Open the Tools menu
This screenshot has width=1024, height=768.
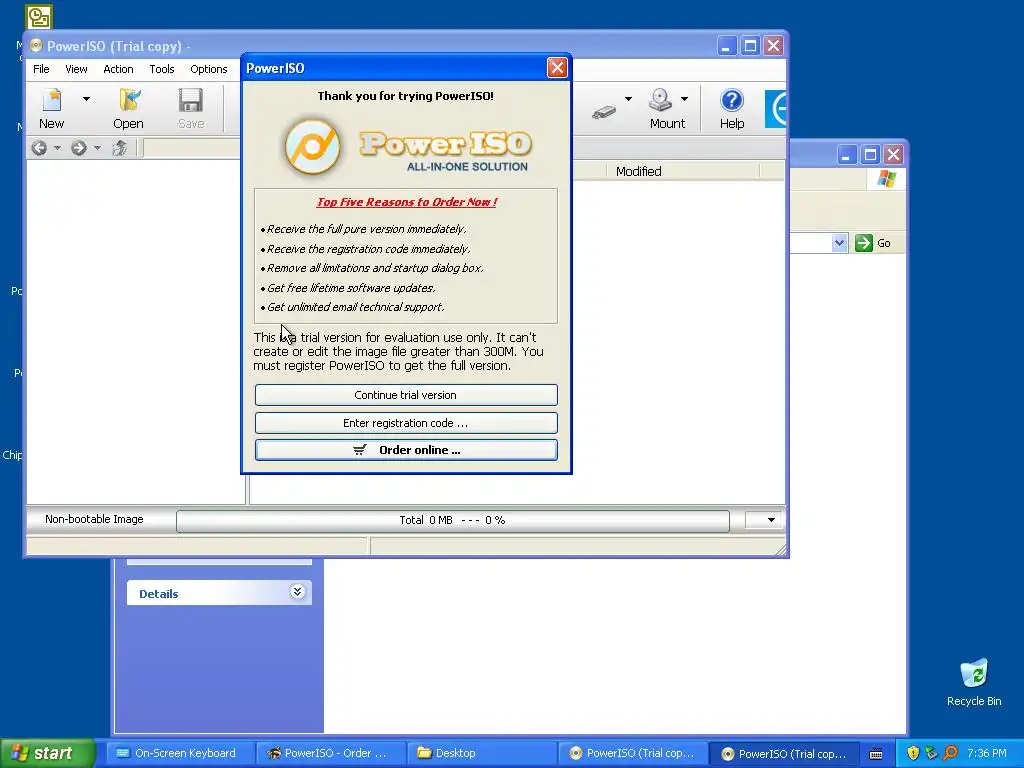pyautogui.click(x=161, y=69)
